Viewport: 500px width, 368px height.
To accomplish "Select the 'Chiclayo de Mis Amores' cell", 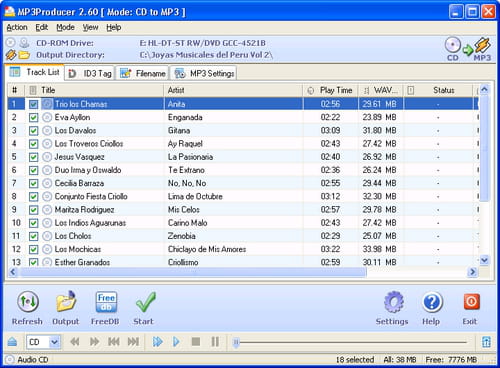I will [233, 249].
